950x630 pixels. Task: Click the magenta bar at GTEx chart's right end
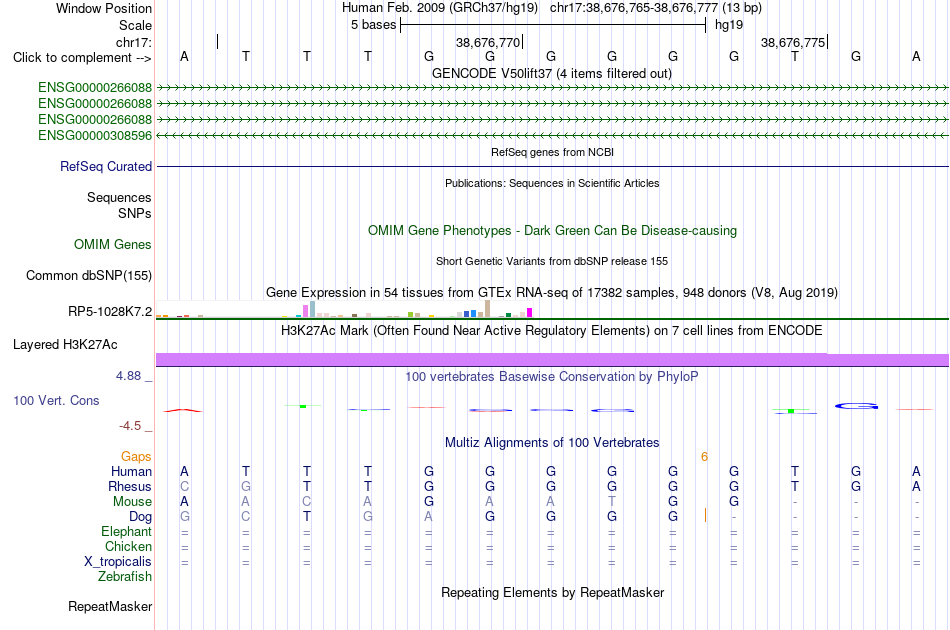click(530, 313)
